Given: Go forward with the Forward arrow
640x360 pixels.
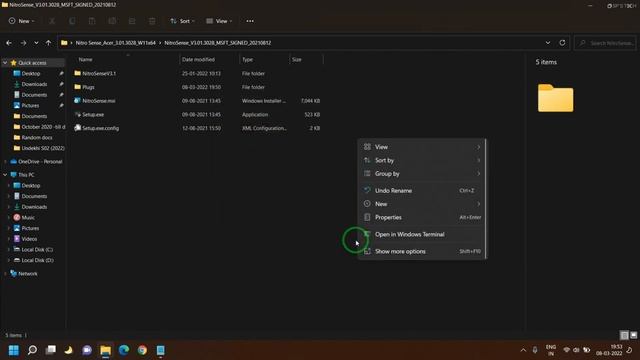Looking at the screenshot, I should [23, 43].
